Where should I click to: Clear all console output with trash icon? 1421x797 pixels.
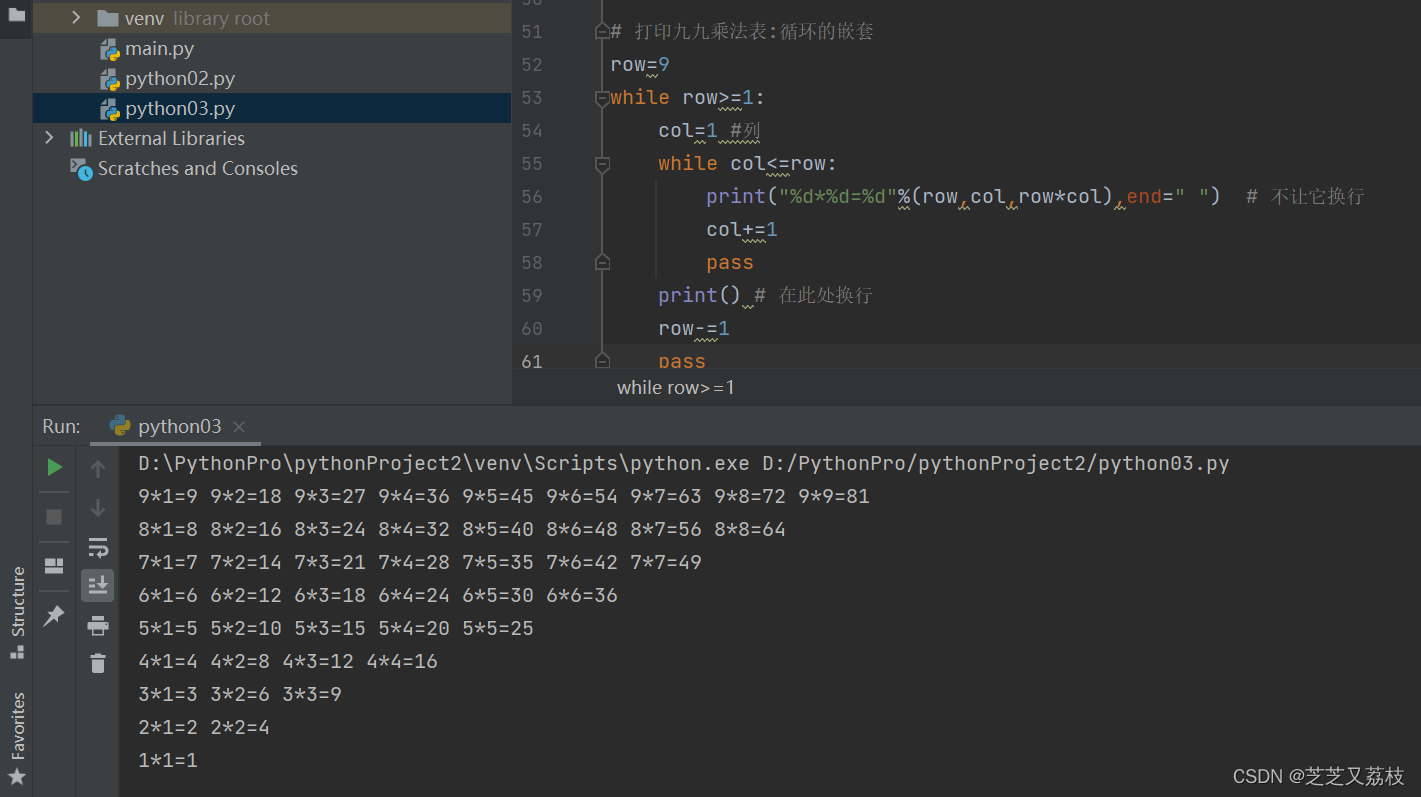click(x=97, y=663)
